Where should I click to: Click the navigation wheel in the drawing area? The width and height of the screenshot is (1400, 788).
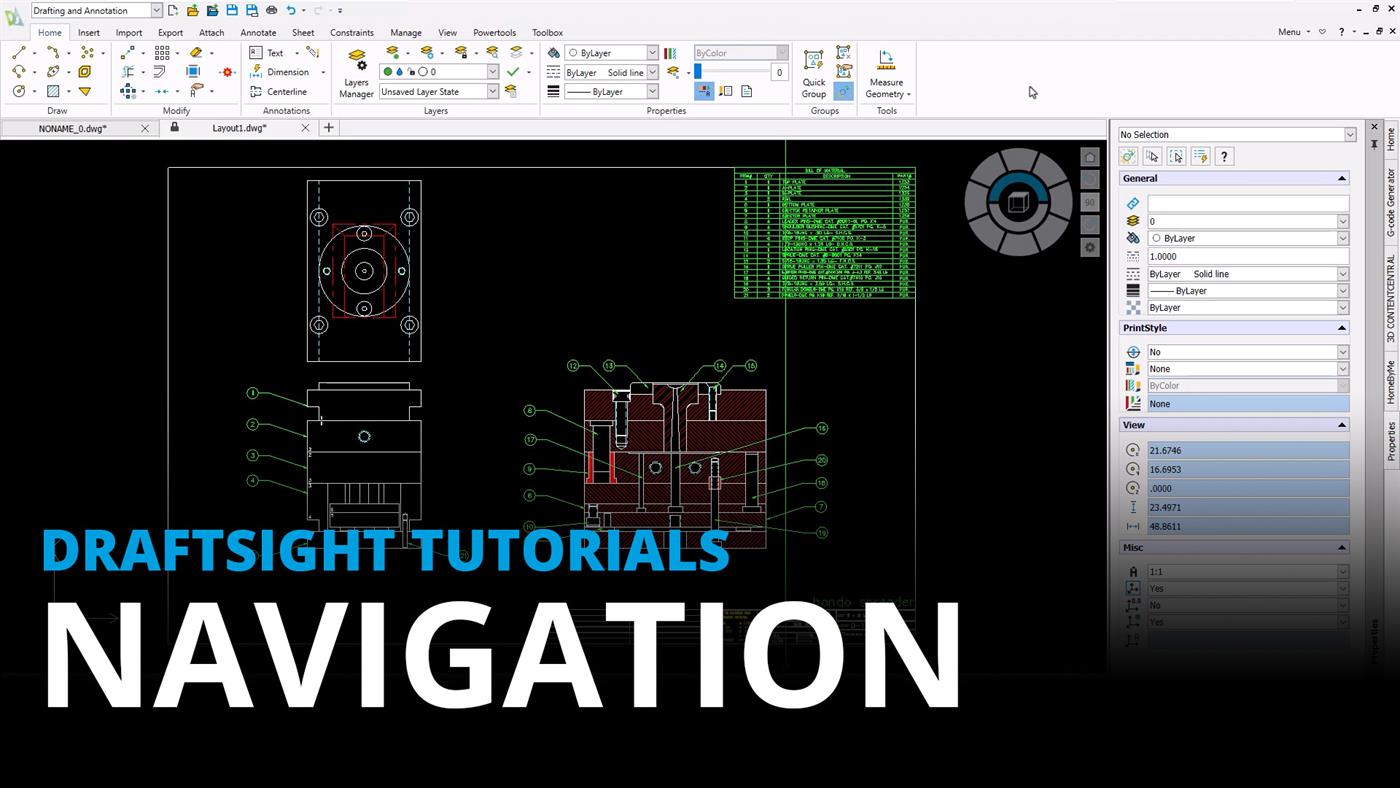coord(1016,201)
